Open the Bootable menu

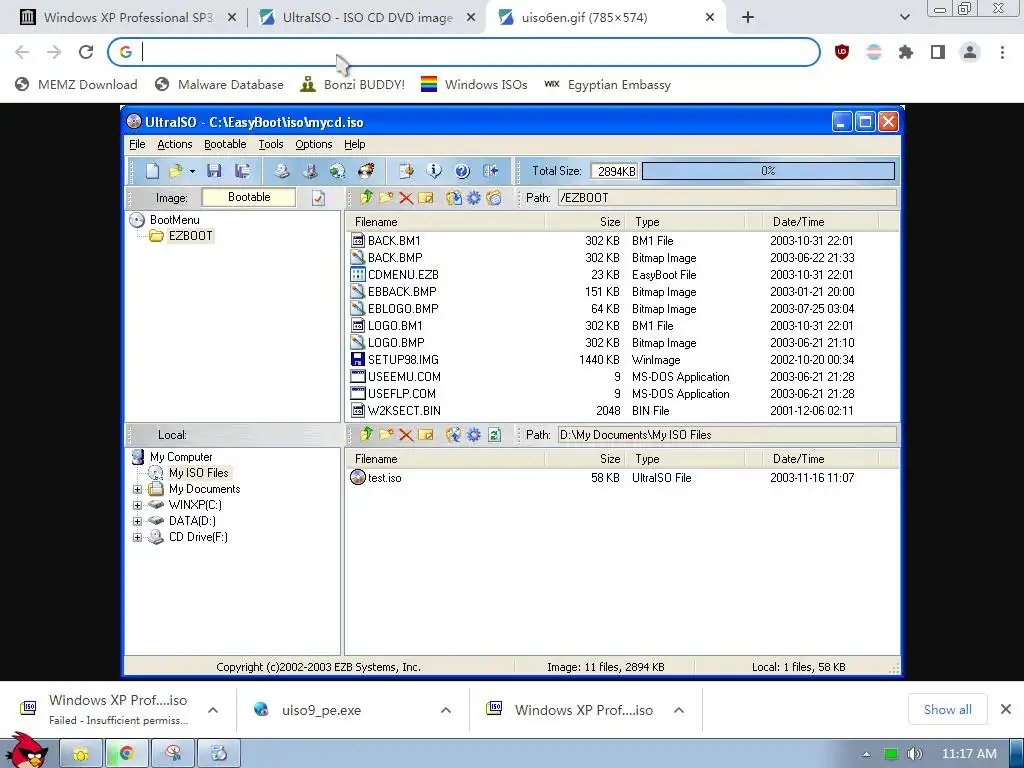pyautogui.click(x=225, y=144)
